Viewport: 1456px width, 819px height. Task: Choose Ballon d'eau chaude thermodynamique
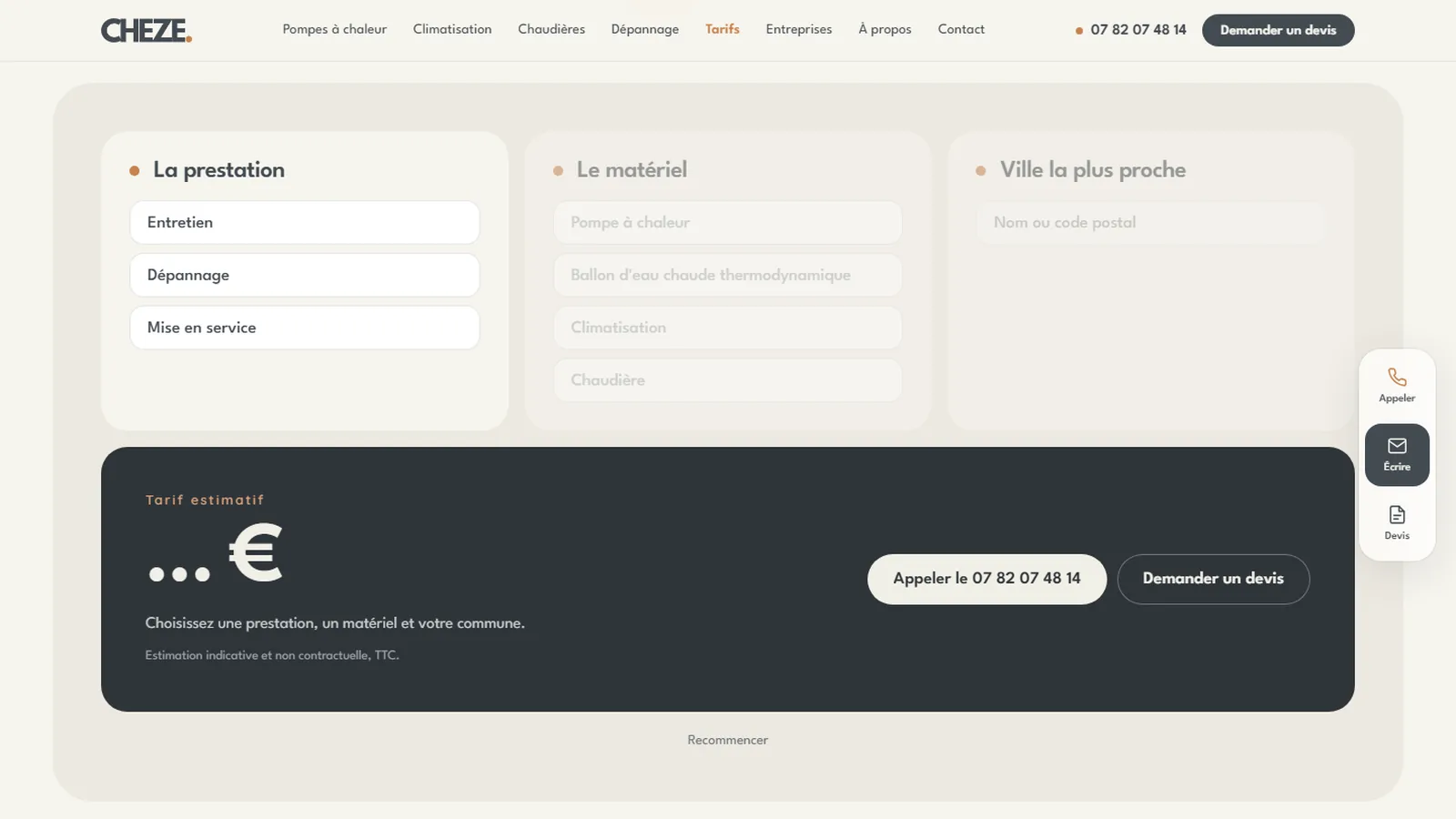pyautogui.click(x=728, y=275)
